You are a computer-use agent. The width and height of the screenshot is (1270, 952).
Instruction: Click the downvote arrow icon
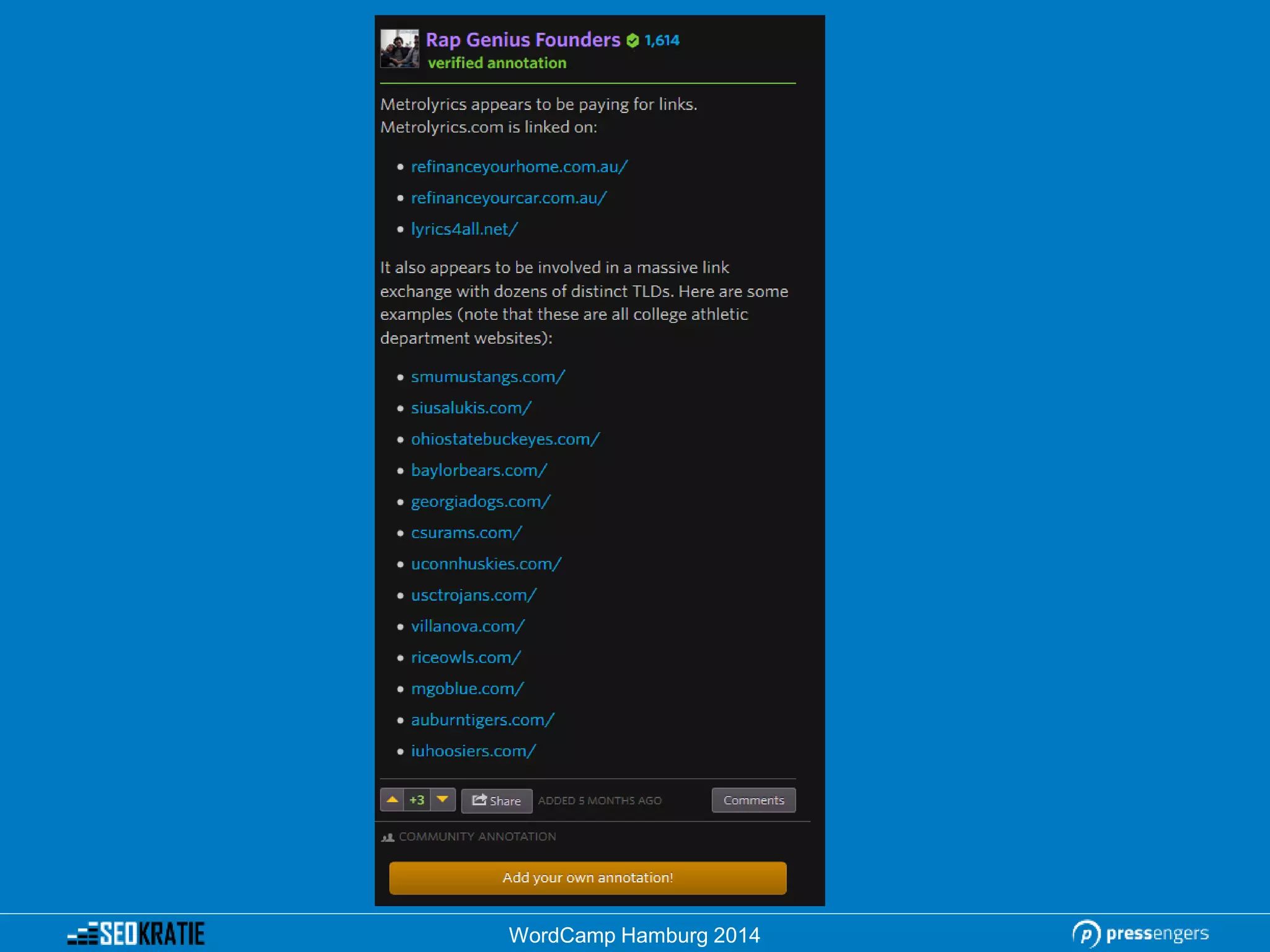pos(442,800)
